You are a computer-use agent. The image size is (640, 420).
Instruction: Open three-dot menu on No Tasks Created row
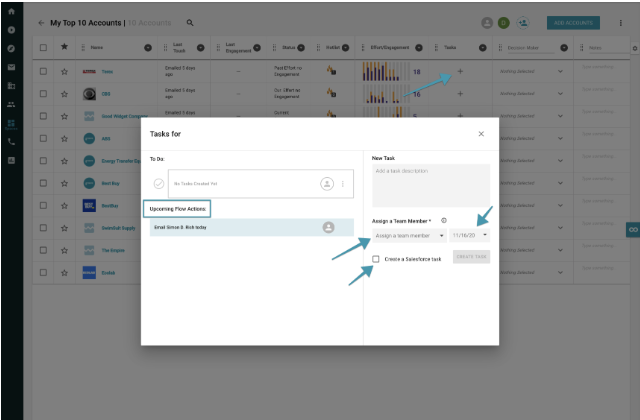point(342,184)
